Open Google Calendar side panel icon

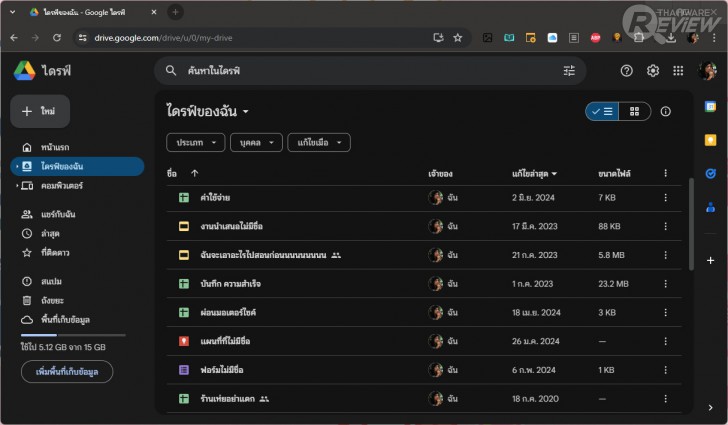pos(710,107)
